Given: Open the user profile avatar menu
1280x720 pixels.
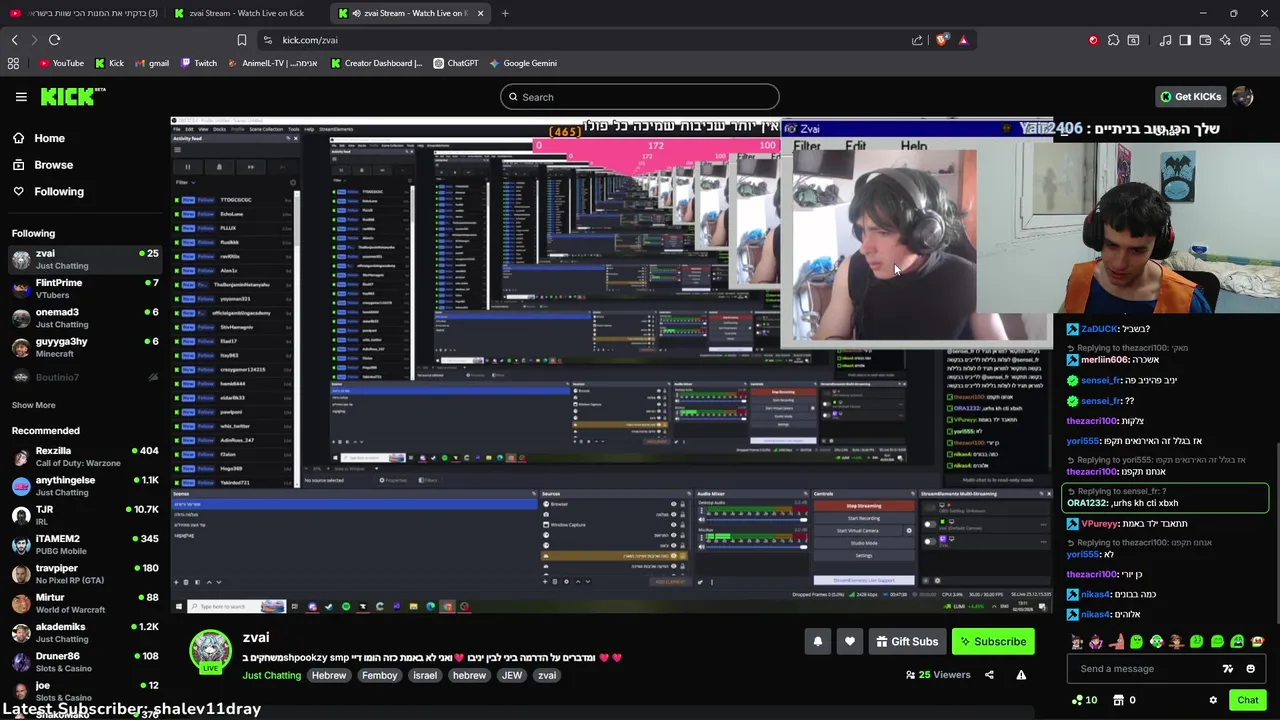Looking at the screenshot, I should click(1243, 97).
